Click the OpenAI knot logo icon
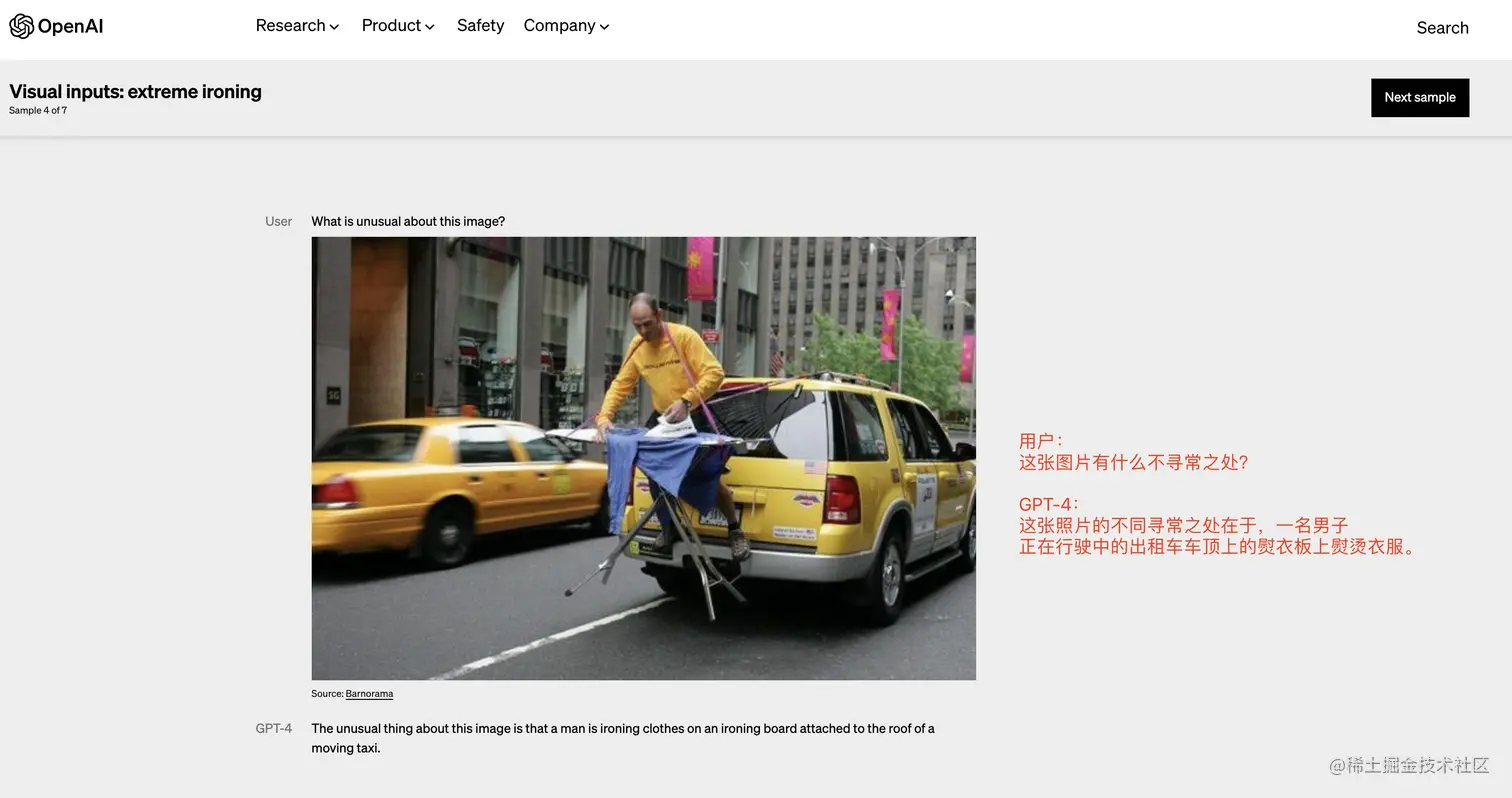Image resolution: width=1512 pixels, height=798 pixels. [21, 27]
